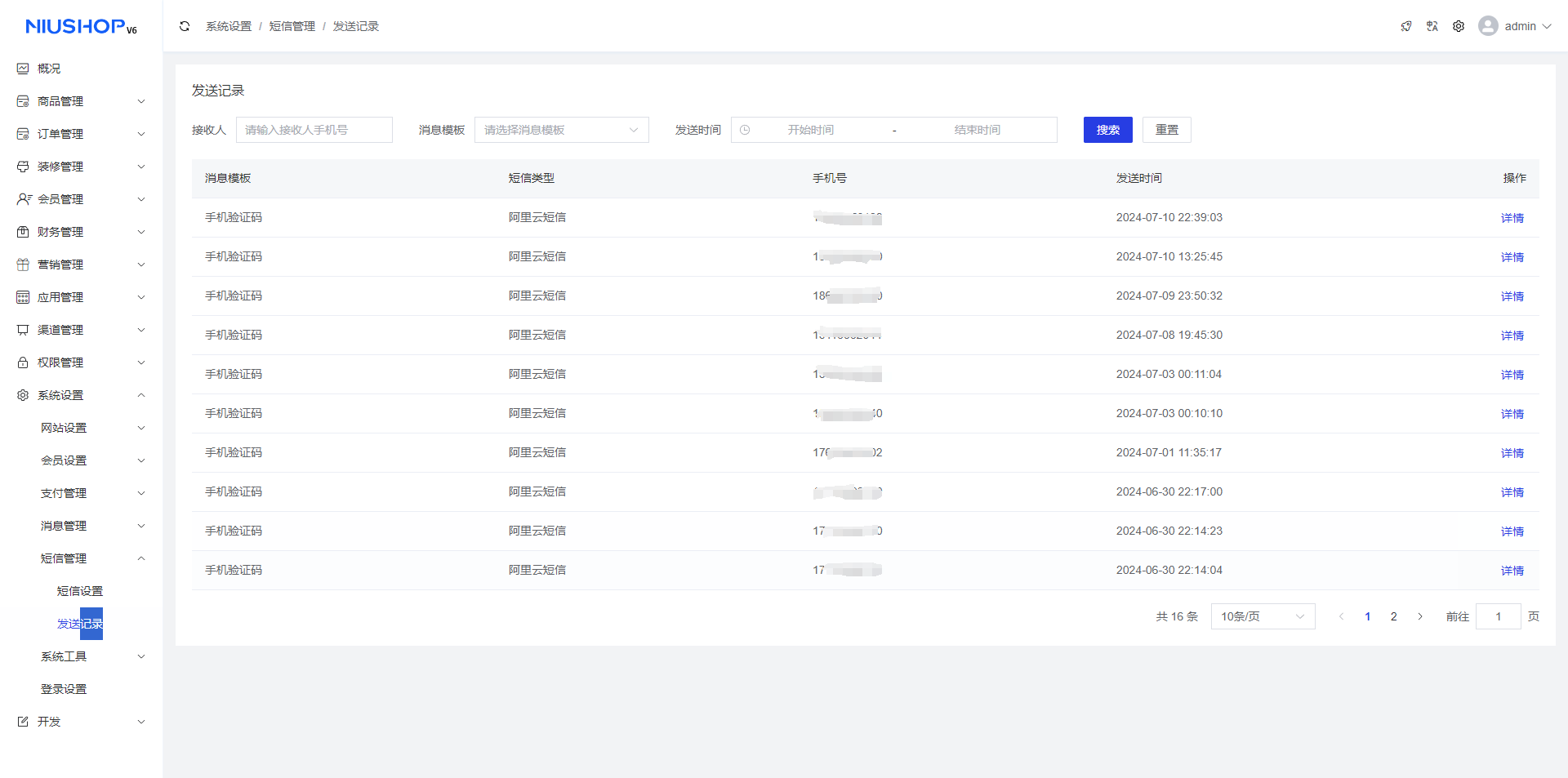The height and width of the screenshot is (778, 1568).
Task: Open the settings gear in header
Action: point(1459,26)
